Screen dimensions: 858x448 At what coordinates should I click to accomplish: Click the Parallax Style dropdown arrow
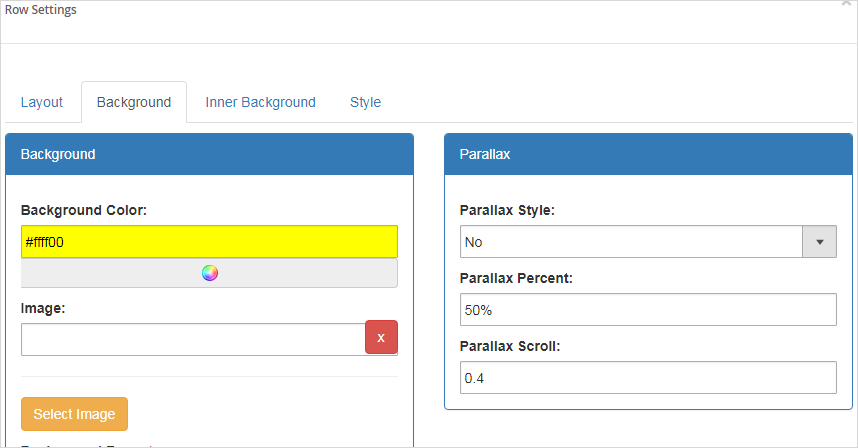820,242
